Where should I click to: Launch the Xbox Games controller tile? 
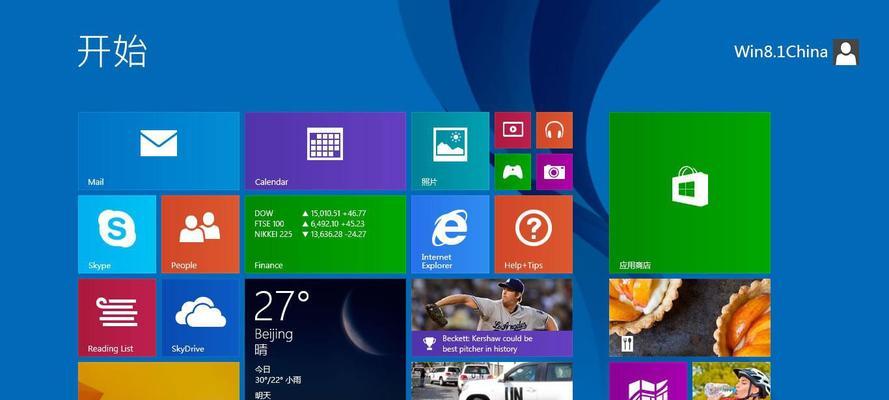click(x=513, y=172)
